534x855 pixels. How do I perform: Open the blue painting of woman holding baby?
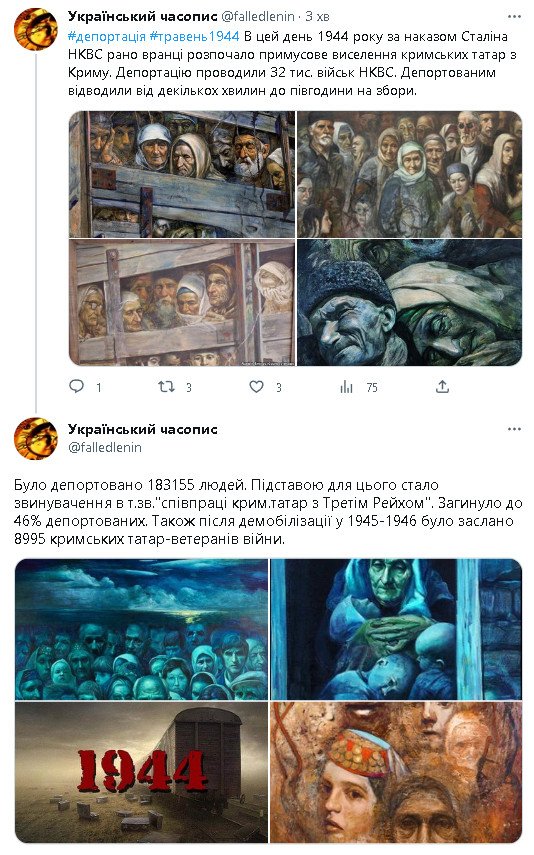(x=396, y=629)
